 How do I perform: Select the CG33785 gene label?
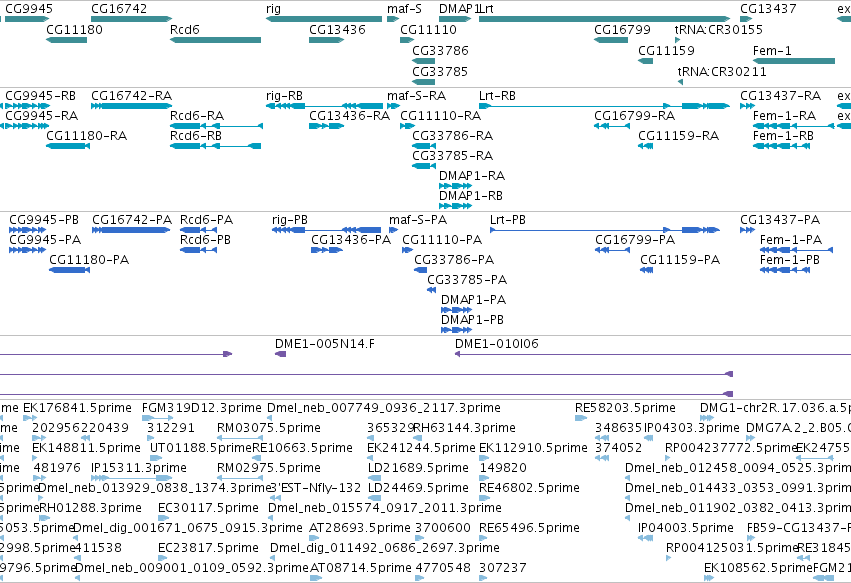[440, 71]
